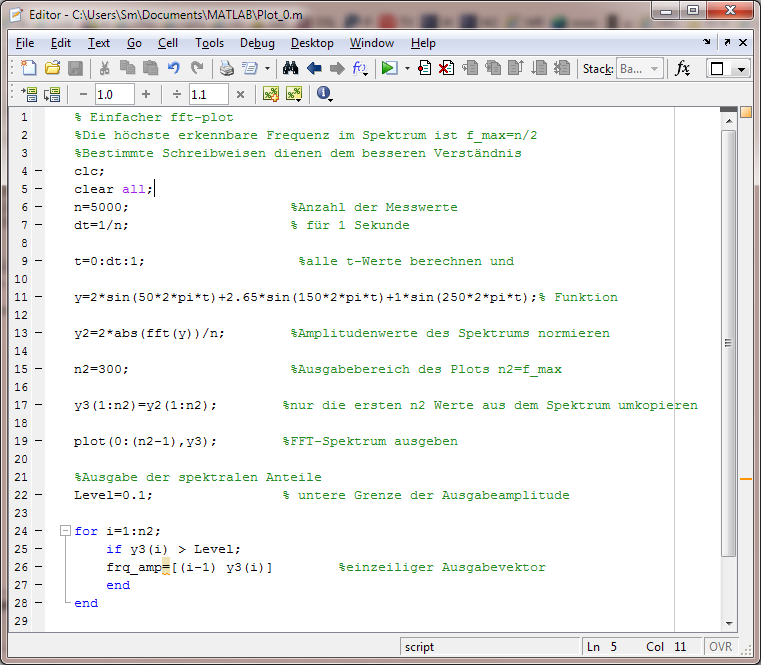761x665 pixels.
Task: Click the blue info icon in the cell toolbar
Action: 323,93
